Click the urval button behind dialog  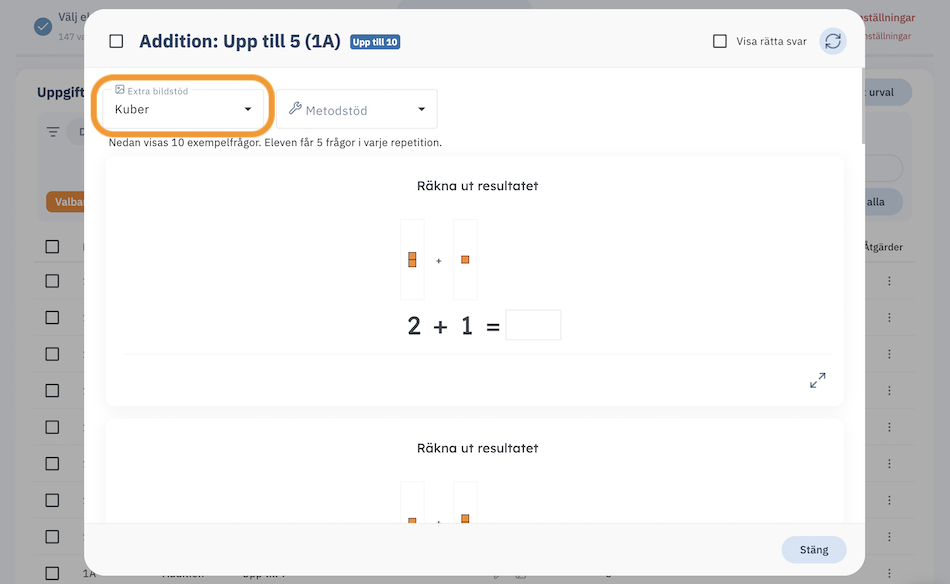[x=886, y=92]
